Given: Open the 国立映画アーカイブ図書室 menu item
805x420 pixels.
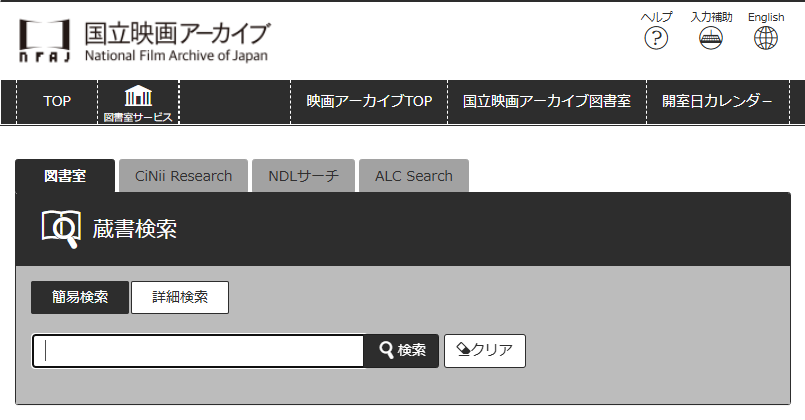Looking at the screenshot, I should tap(547, 101).
